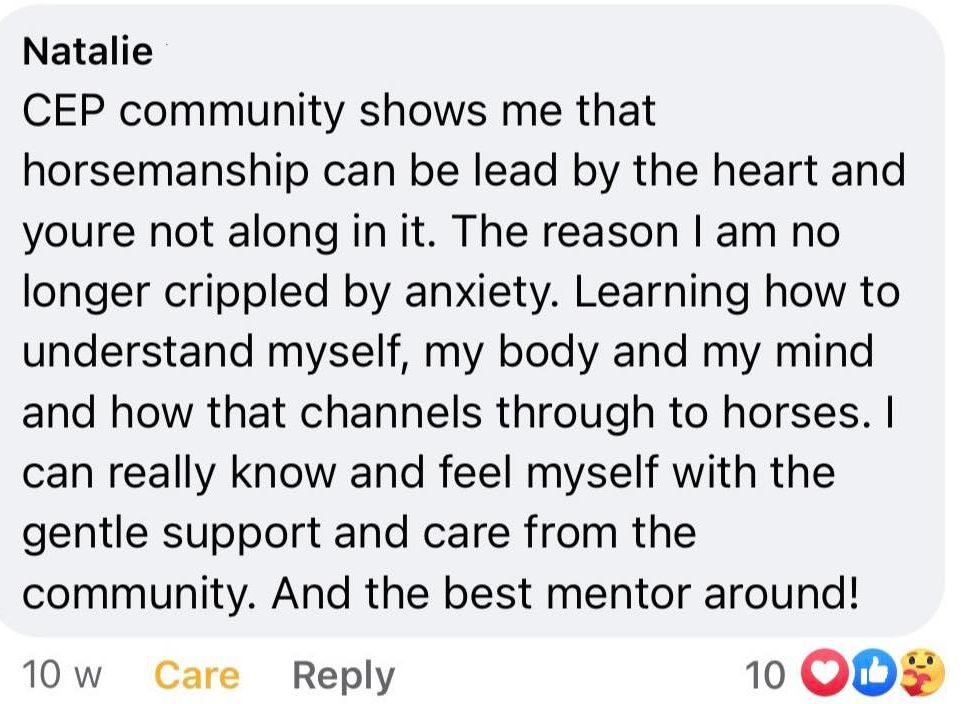Click the care hugging-heart emoji icon
The image size is (980, 704).
tap(921, 673)
